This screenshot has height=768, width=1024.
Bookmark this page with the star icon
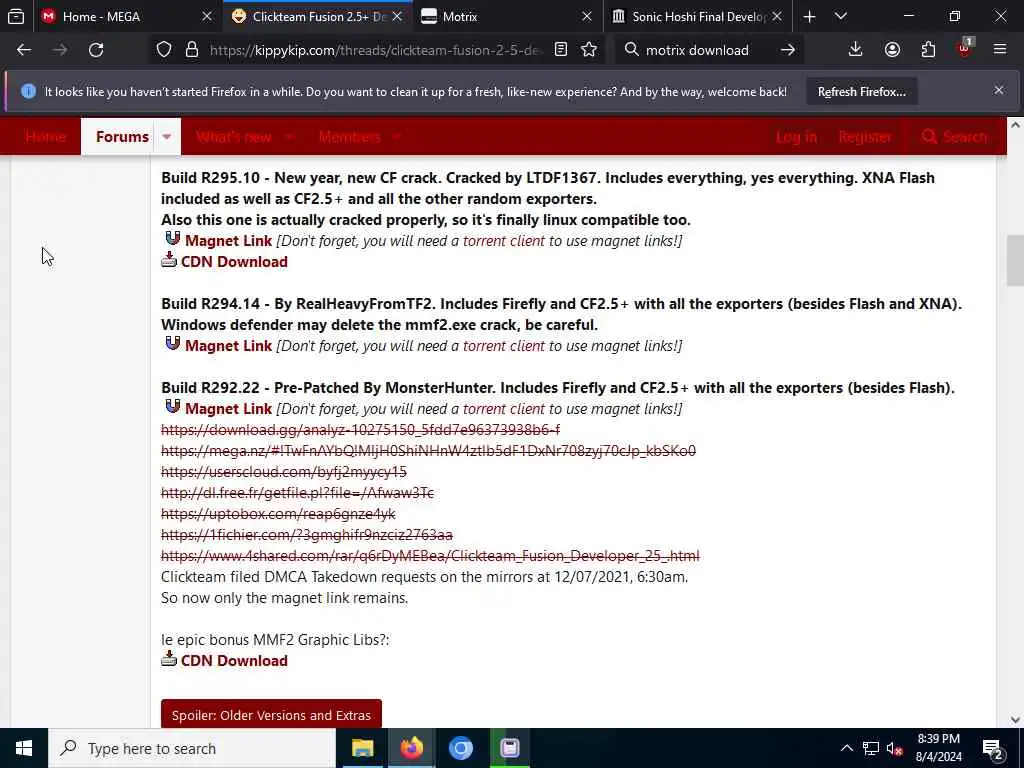point(589,50)
